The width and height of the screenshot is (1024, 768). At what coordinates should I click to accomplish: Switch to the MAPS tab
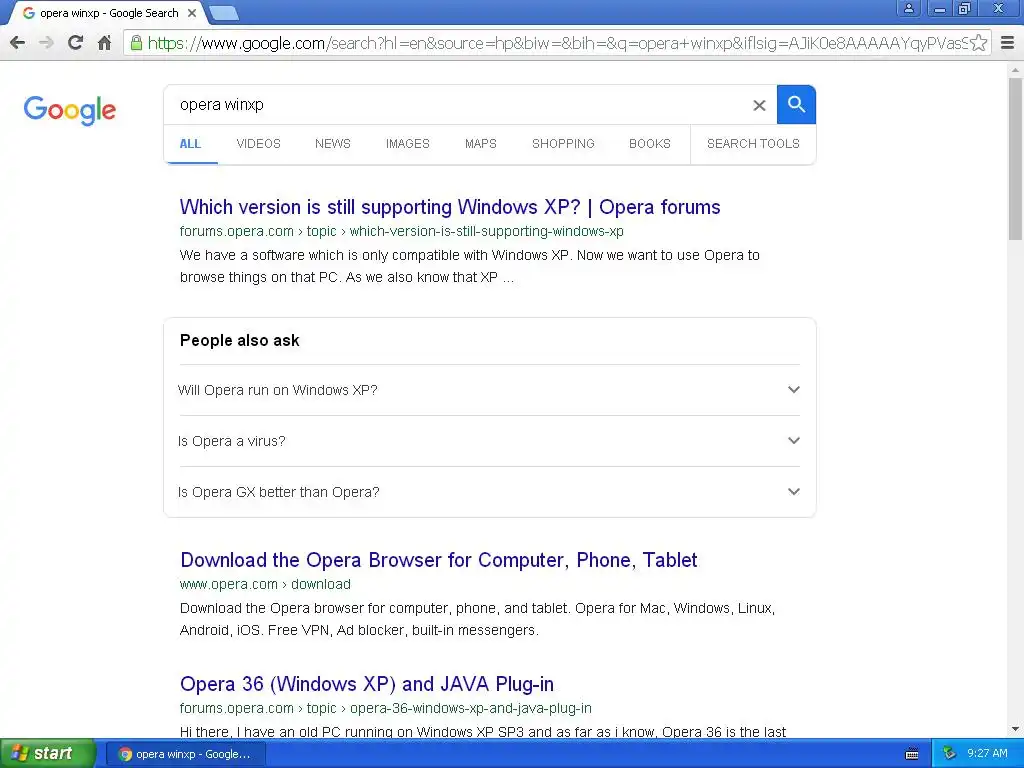(481, 144)
